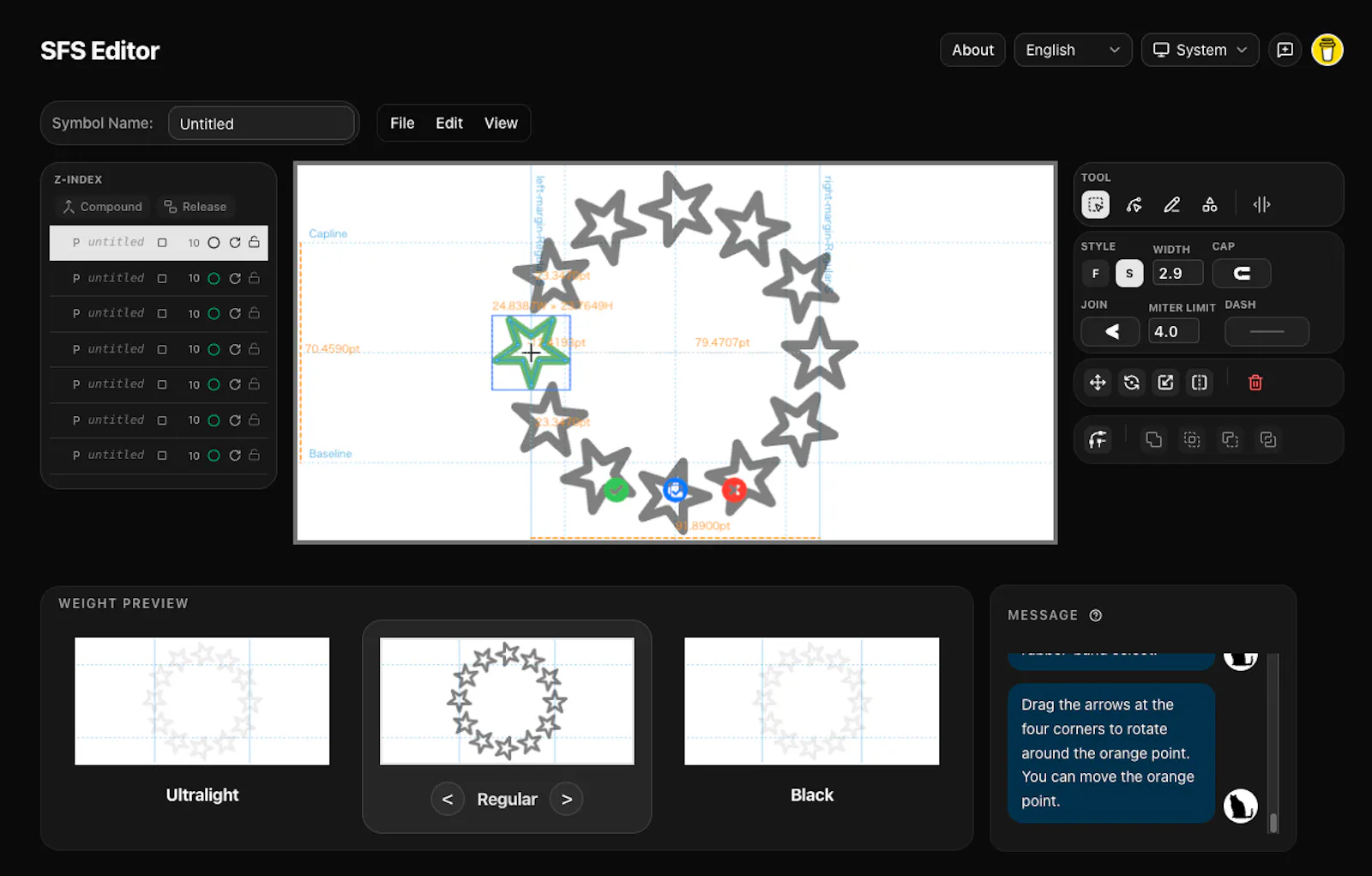
Task: Click the yellow cup avatar icon
Action: [x=1327, y=50]
